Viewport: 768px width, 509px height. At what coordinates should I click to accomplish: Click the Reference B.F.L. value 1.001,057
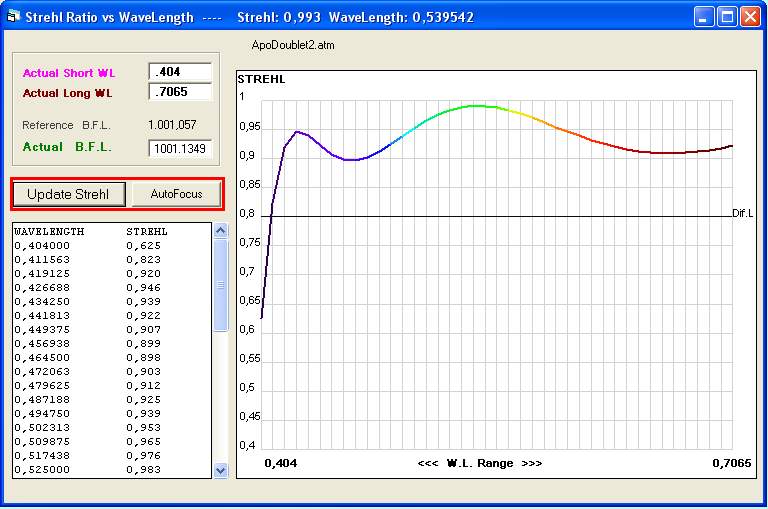tap(172, 125)
